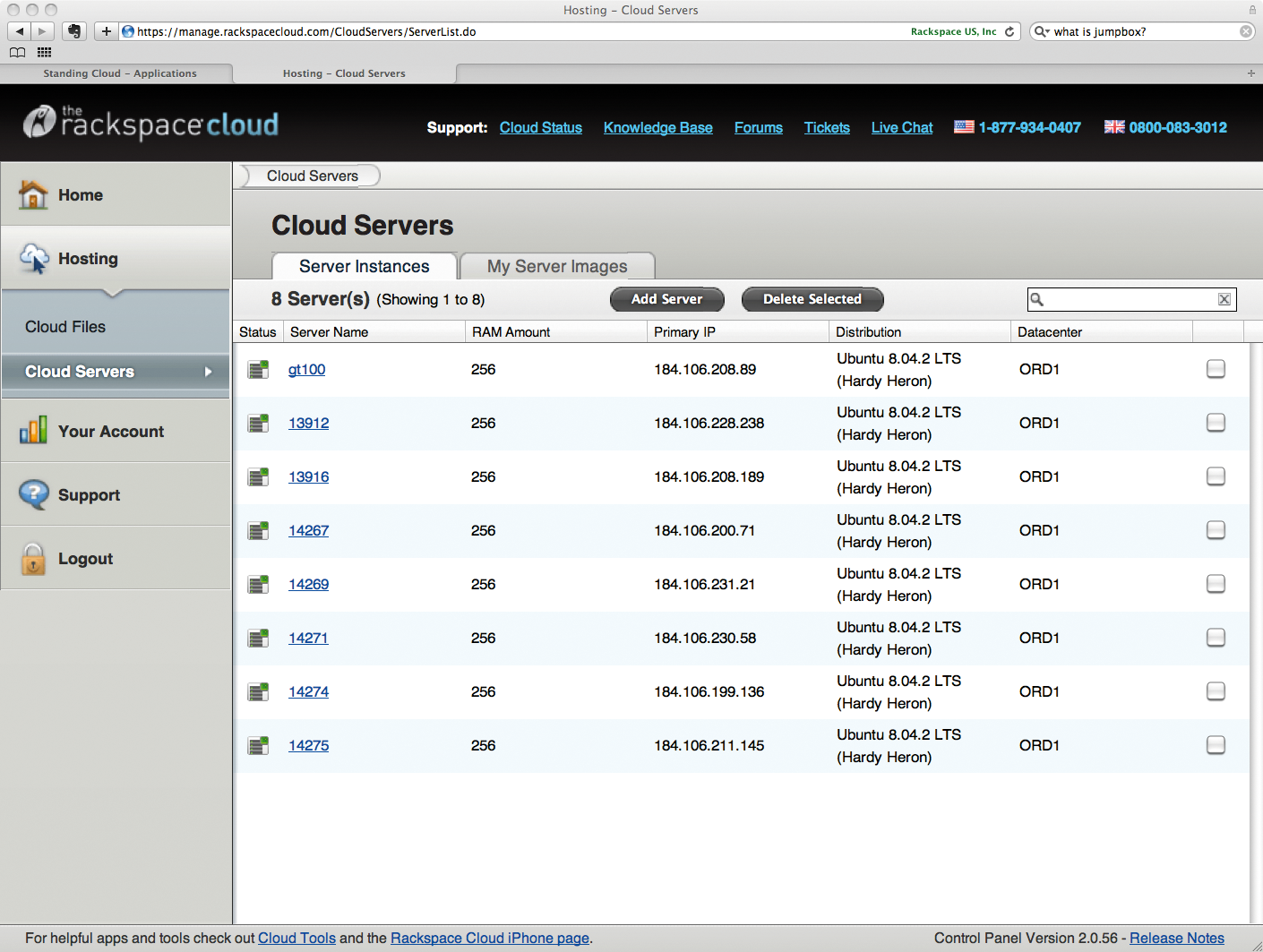Image resolution: width=1263 pixels, height=952 pixels.
Task: Reload the page with the refresh icon
Action: [1010, 31]
